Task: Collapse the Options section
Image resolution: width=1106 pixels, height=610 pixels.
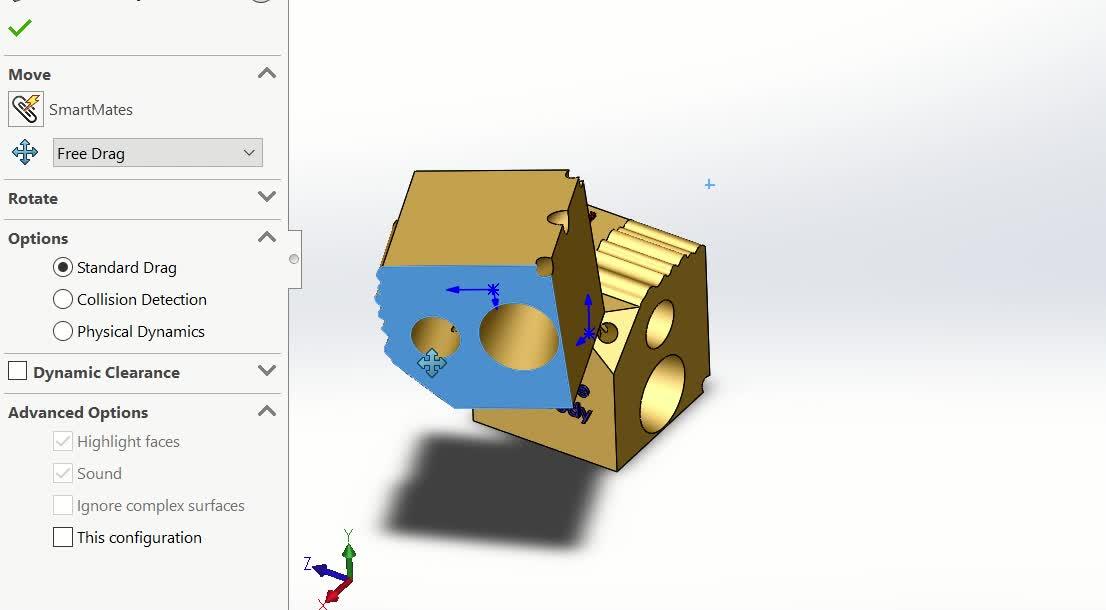Action: (x=266, y=237)
